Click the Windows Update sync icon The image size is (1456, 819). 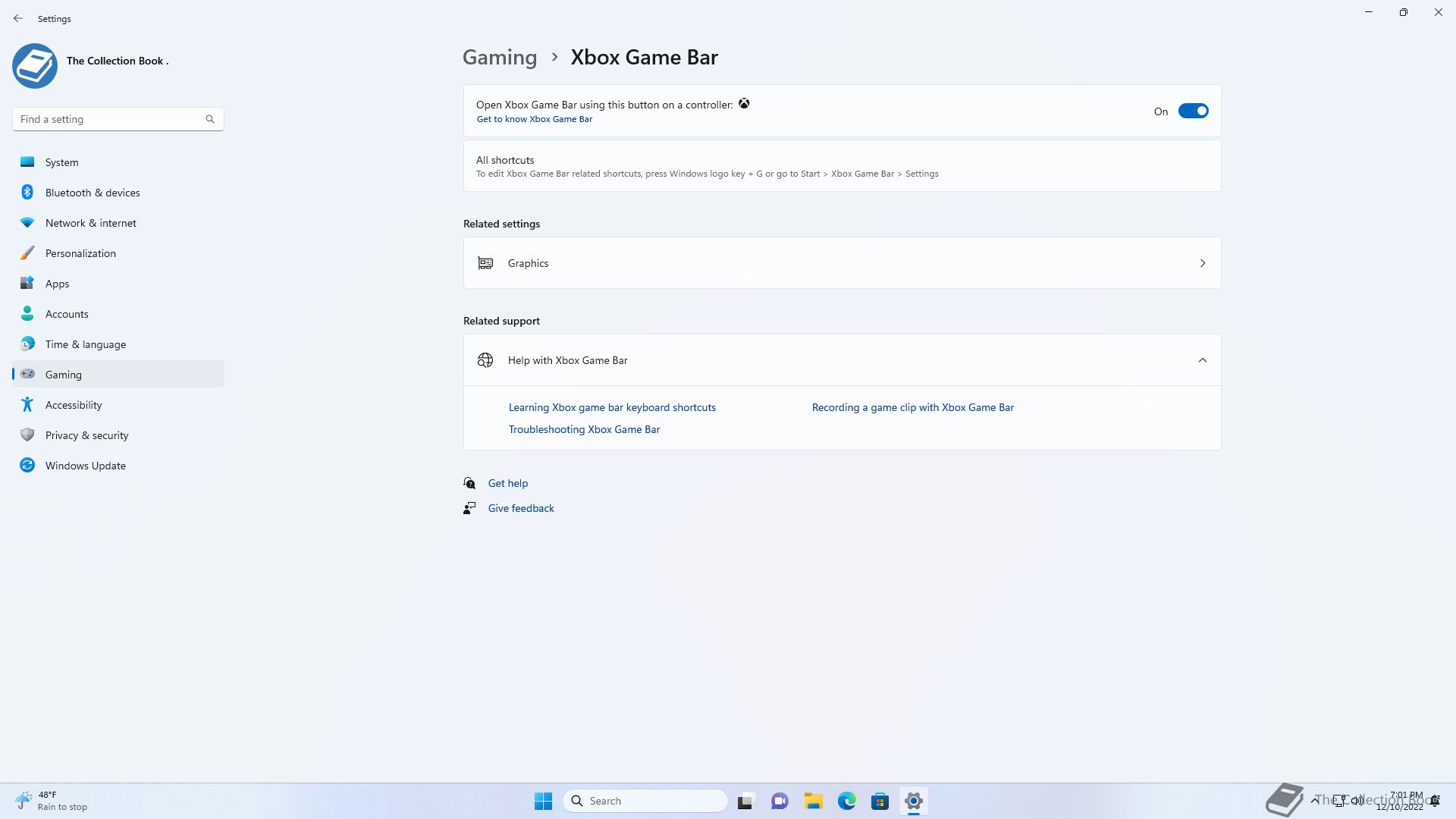tap(27, 465)
